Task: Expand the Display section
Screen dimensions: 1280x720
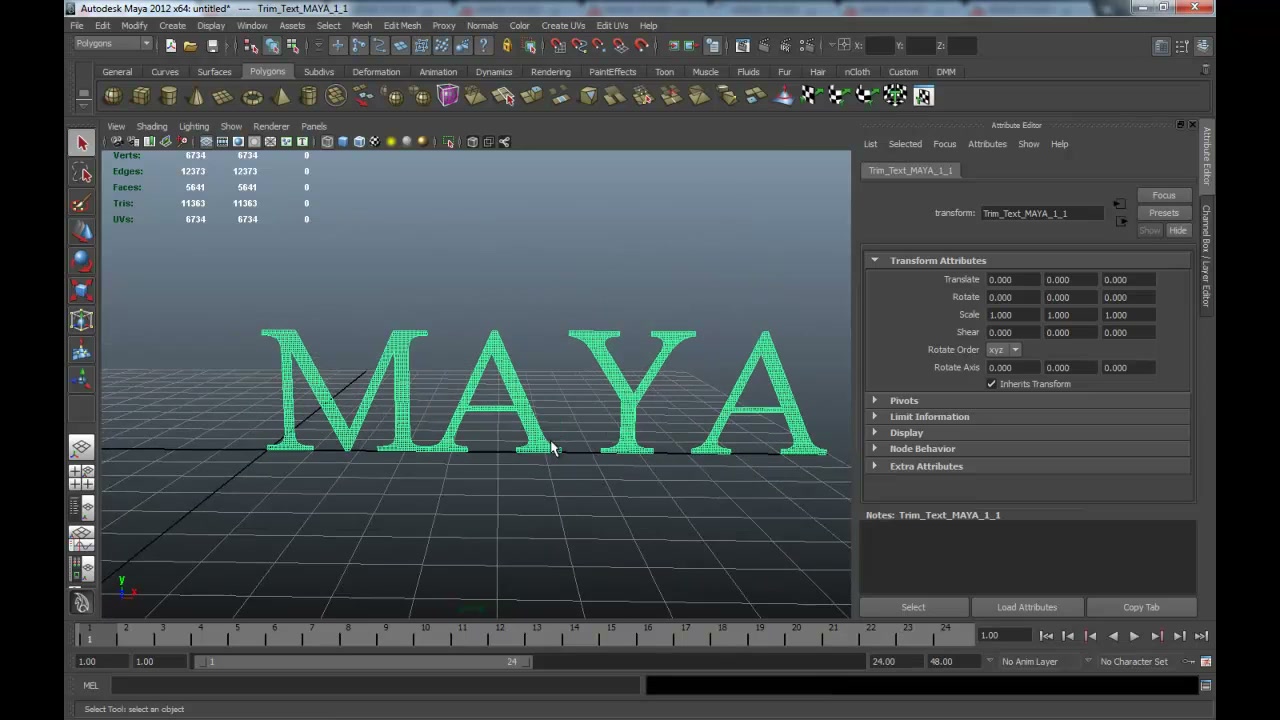Action: point(875,433)
